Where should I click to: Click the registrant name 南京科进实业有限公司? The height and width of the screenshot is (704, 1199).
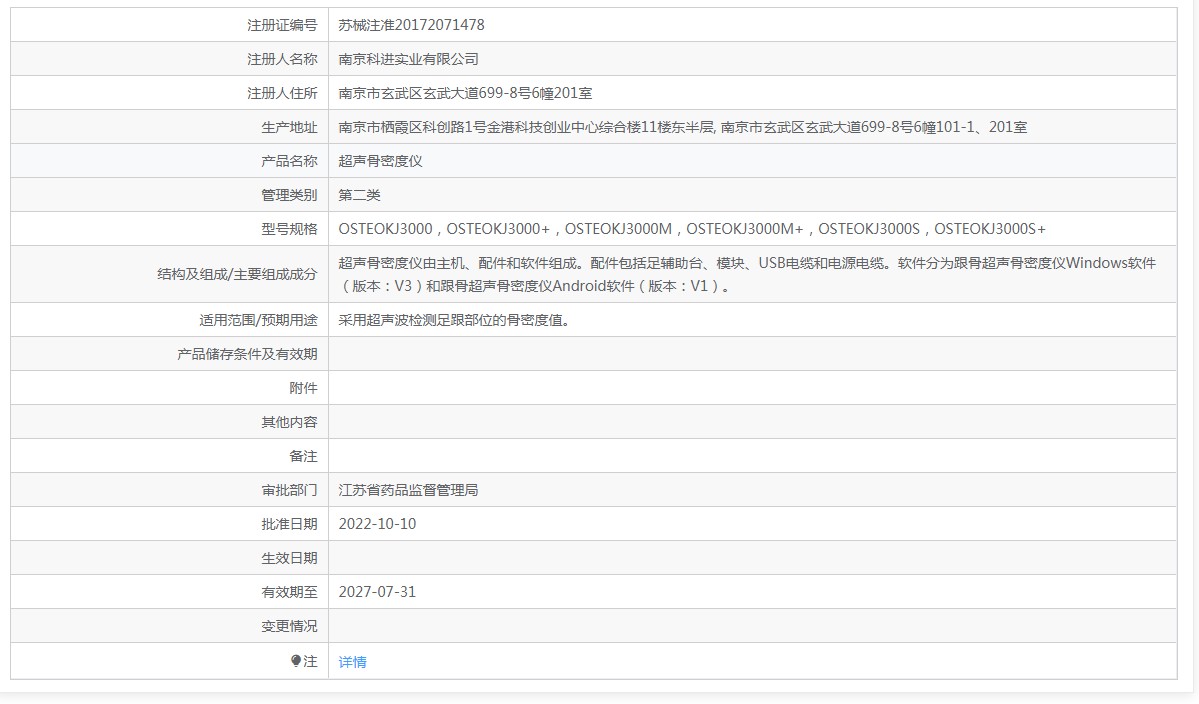pyautogui.click(x=408, y=59)
